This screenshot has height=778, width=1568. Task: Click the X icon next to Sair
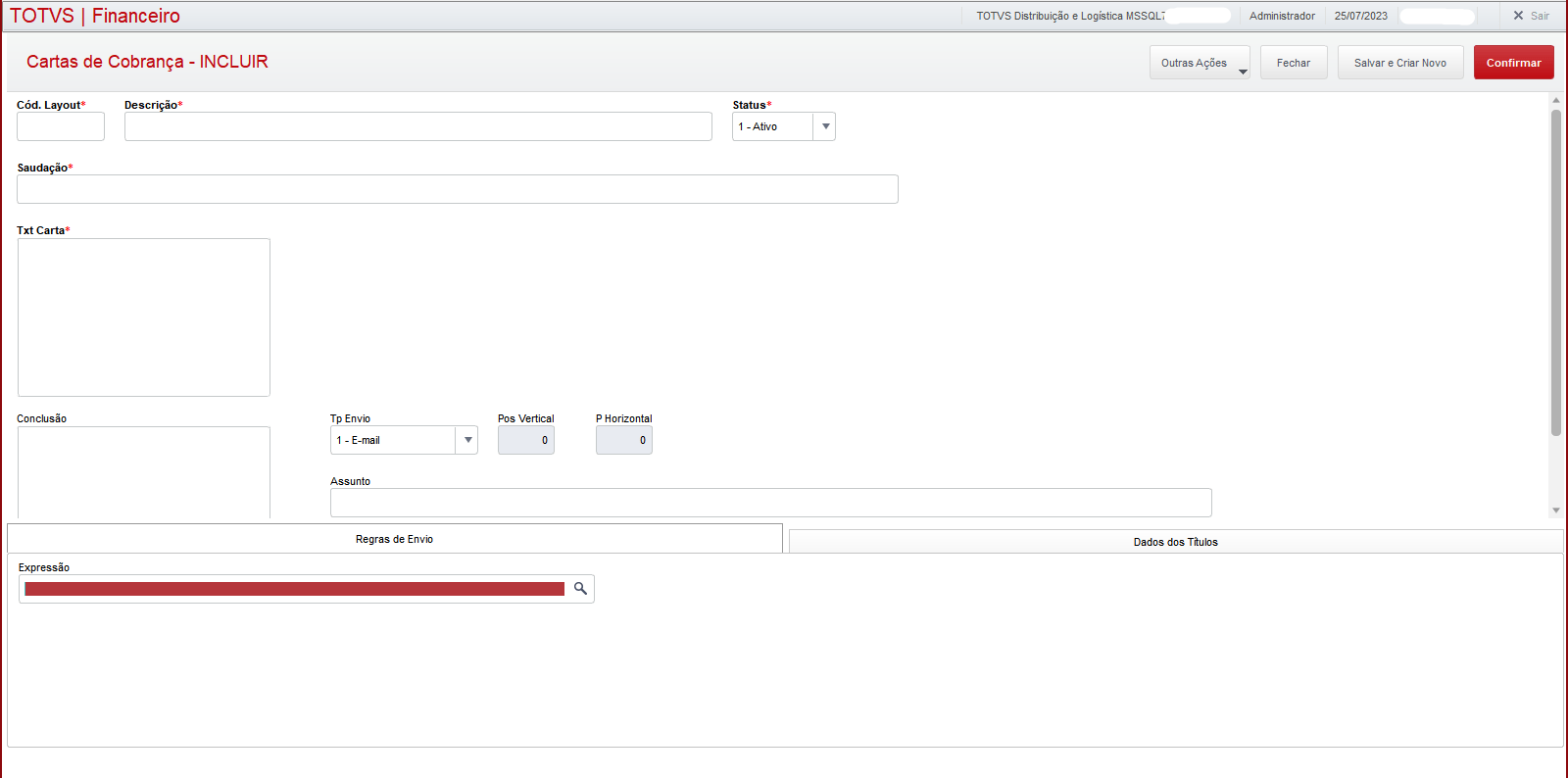click(x=1518, y=16)
